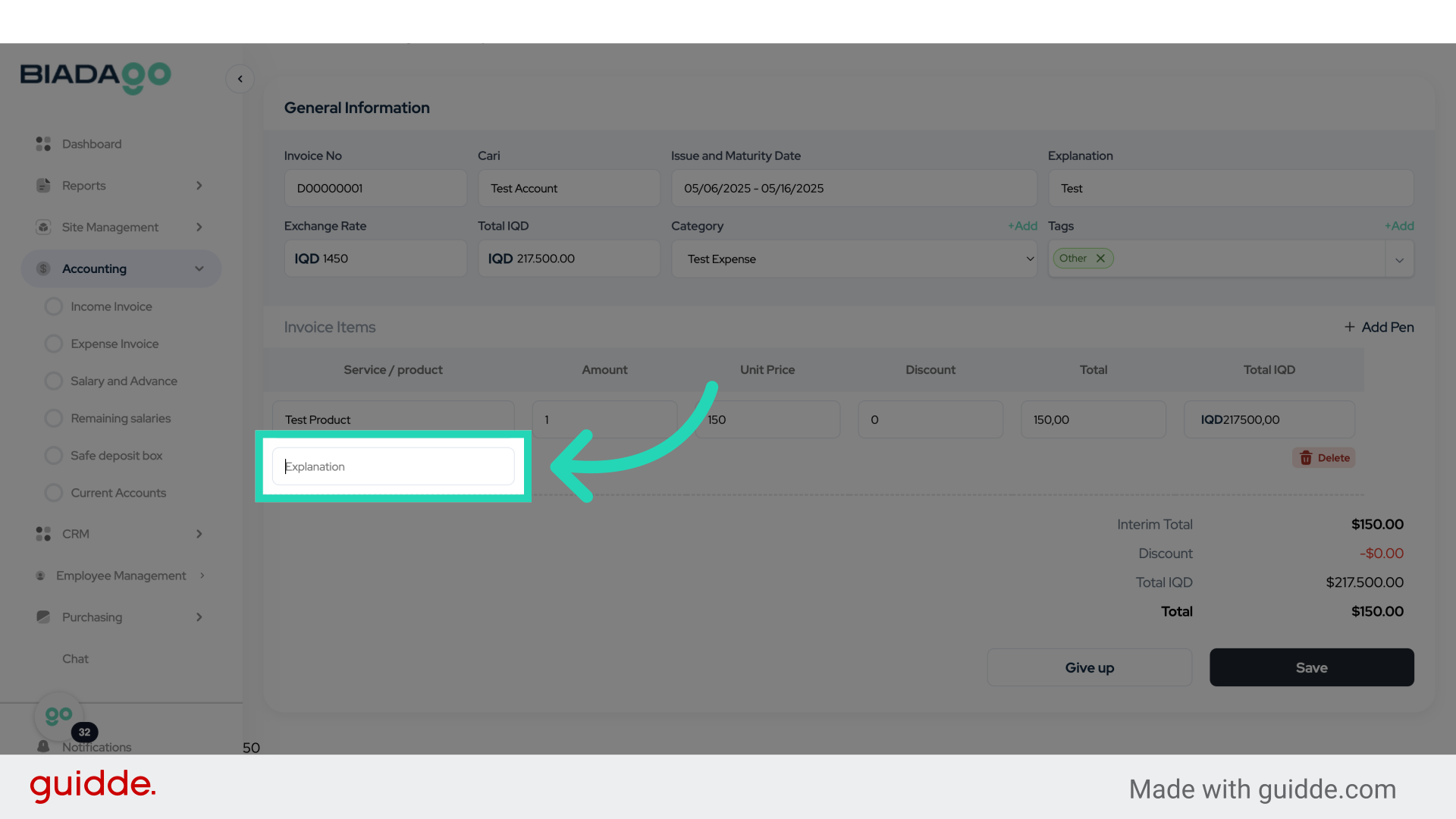Click the Site Management icon

[x=43, y=227]
